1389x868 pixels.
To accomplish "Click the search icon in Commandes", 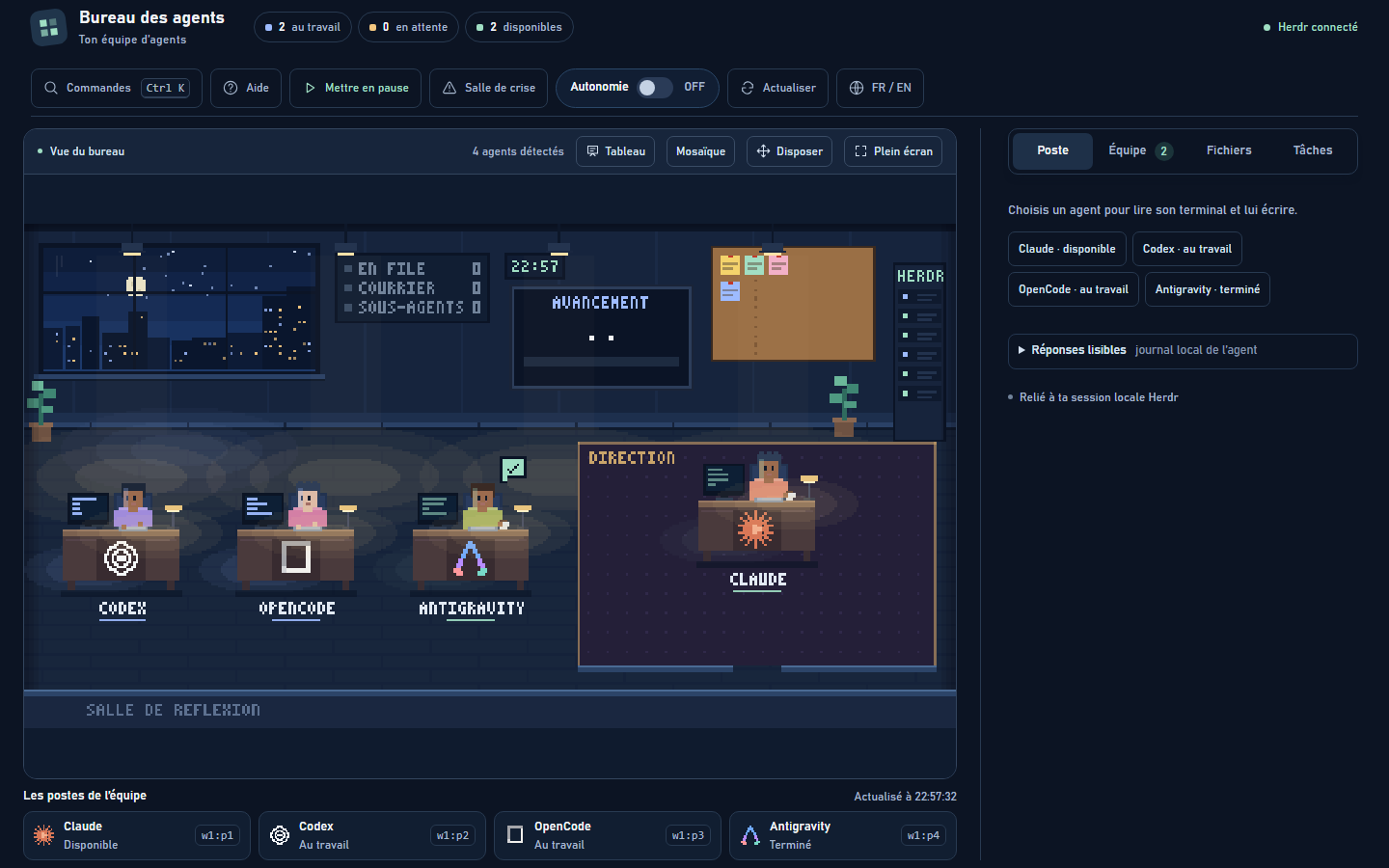I will click(51, 88).
